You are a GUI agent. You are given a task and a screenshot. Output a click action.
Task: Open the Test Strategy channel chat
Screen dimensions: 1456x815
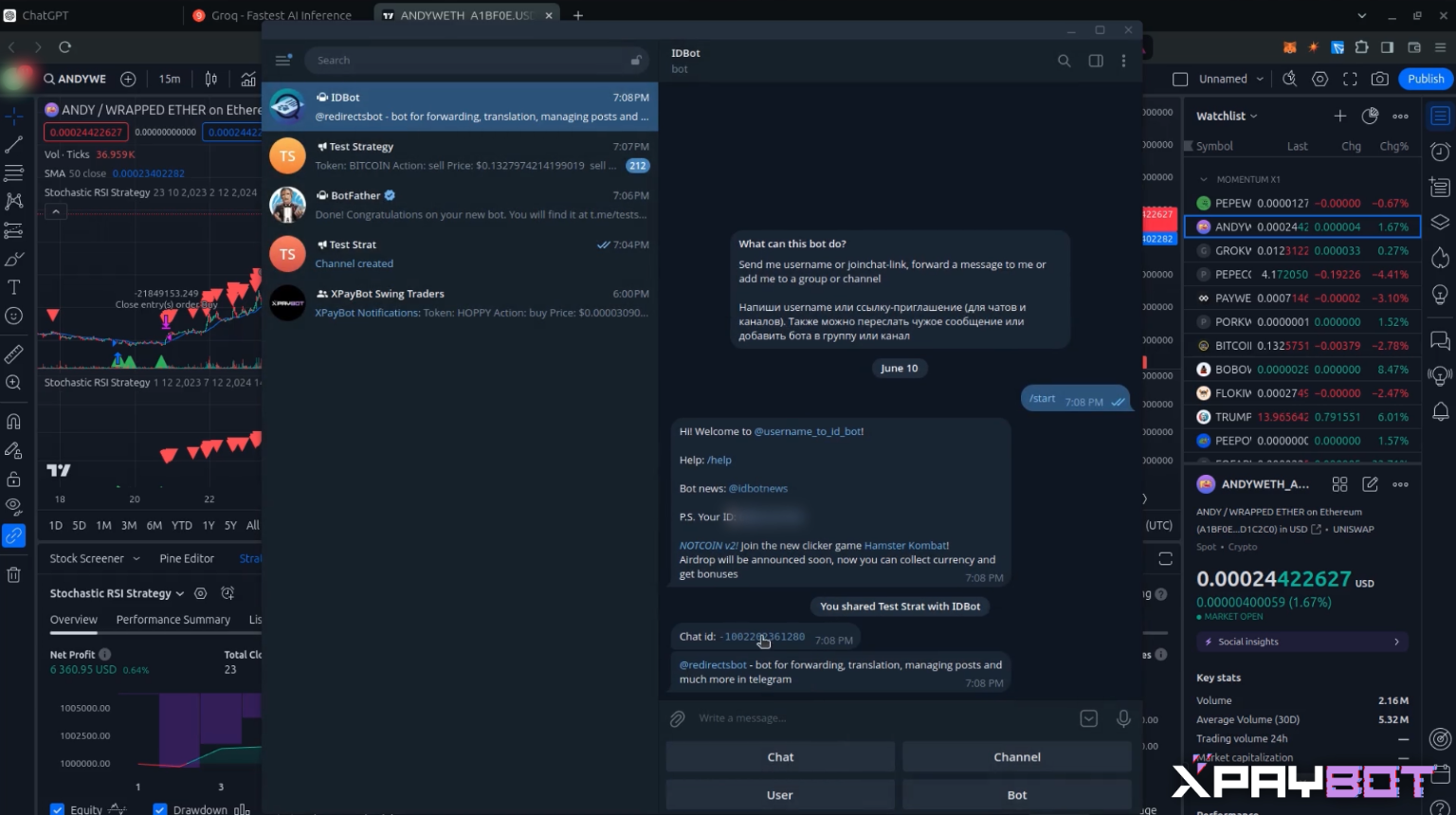coord(460,155)
